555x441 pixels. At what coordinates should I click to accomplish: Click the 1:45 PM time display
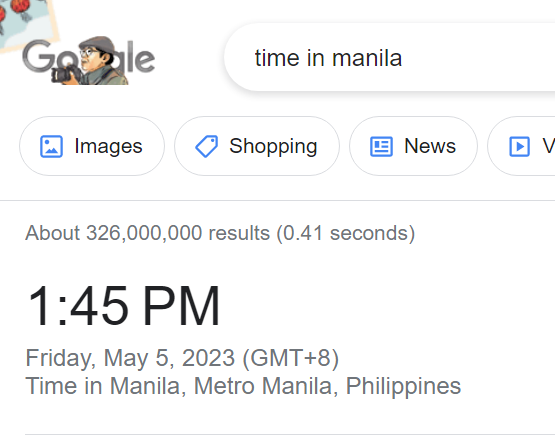[124, 305]
